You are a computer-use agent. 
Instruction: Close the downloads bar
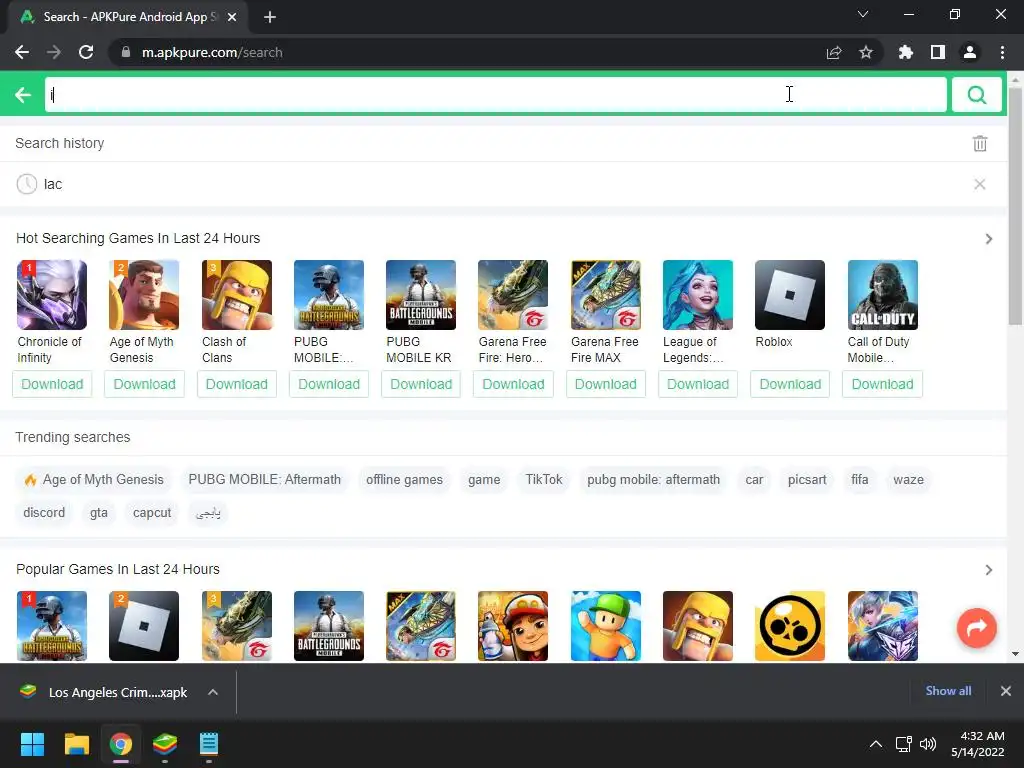(x=1006, y=691)
